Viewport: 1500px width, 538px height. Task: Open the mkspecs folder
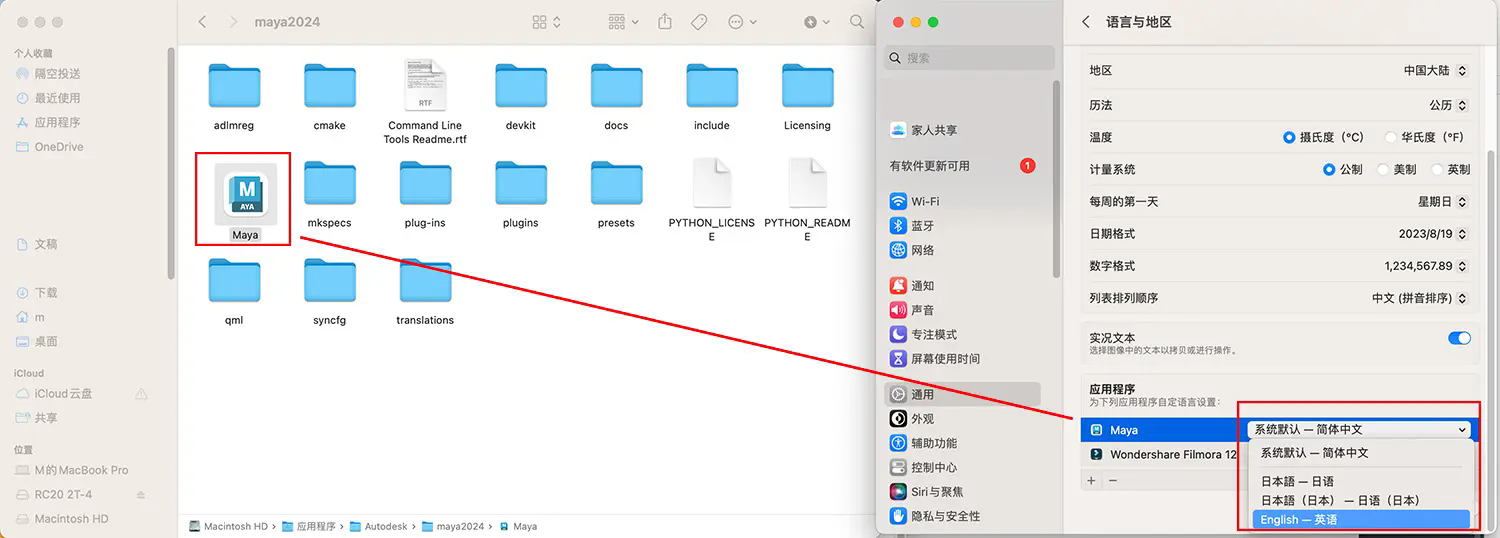330,184
